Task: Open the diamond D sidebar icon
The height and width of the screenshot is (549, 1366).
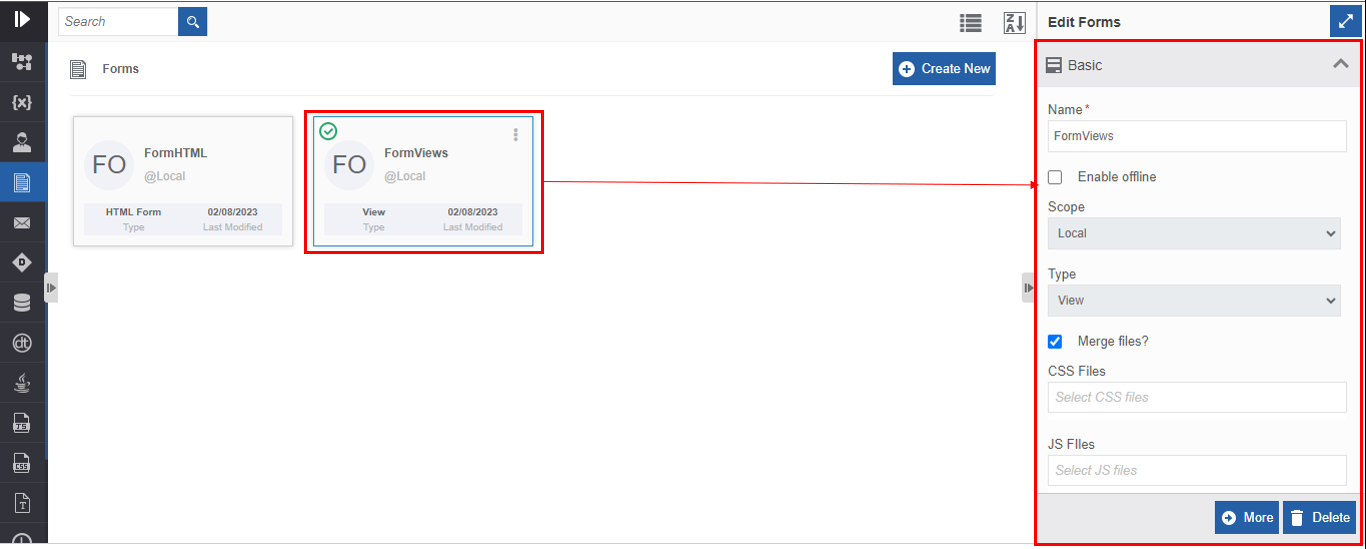Action: [22, 262]
